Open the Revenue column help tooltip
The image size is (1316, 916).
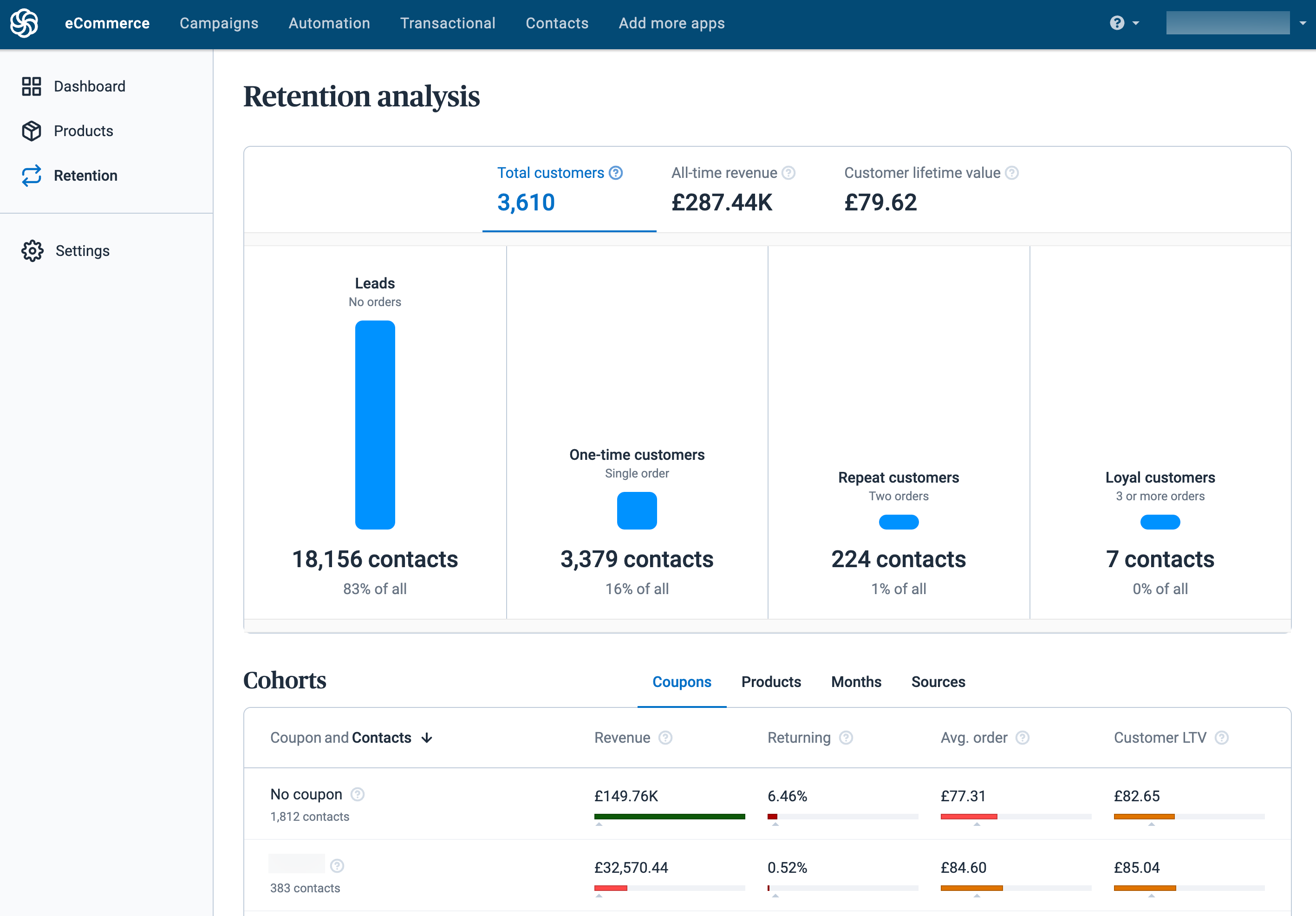coord(665,738)
